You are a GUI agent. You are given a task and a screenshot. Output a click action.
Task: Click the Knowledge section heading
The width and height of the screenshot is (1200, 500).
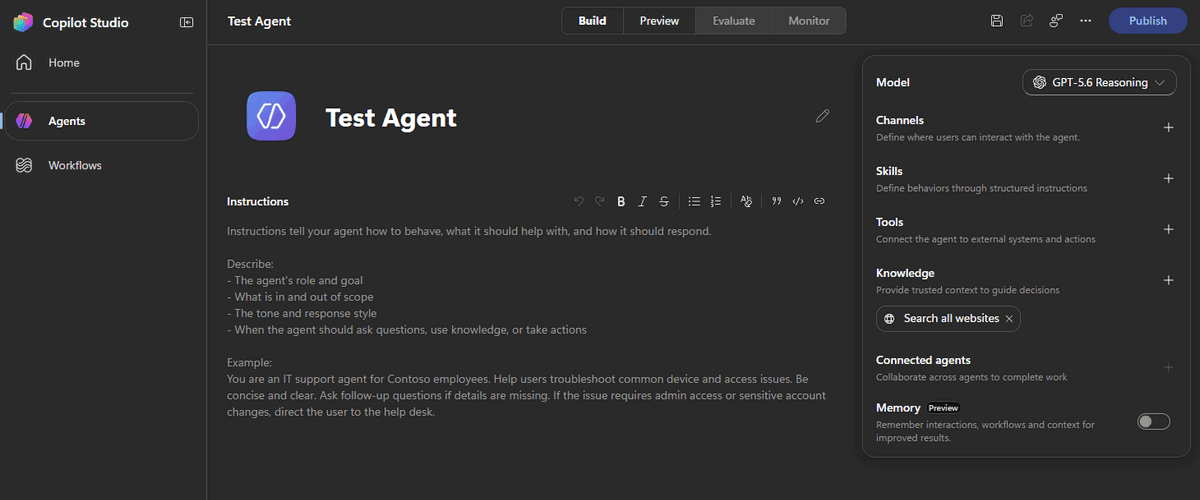pyautogui.click(x=905, y=273)
